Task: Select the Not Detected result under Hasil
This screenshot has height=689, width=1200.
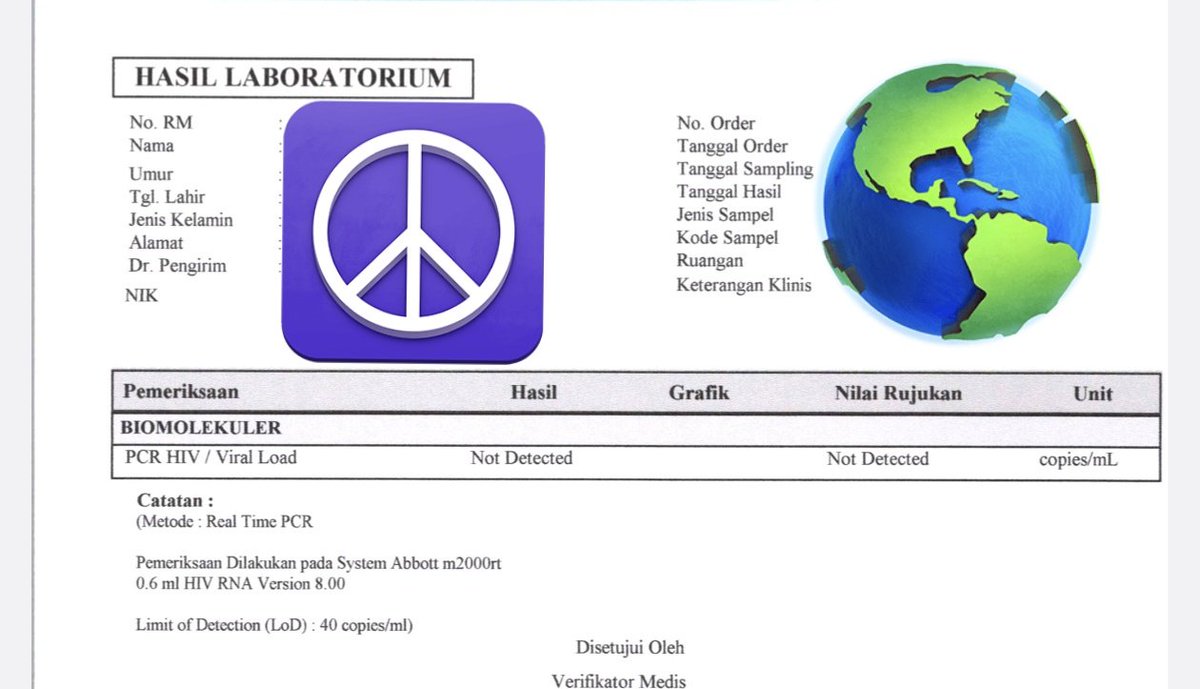Action: click(x=522, y=458)
